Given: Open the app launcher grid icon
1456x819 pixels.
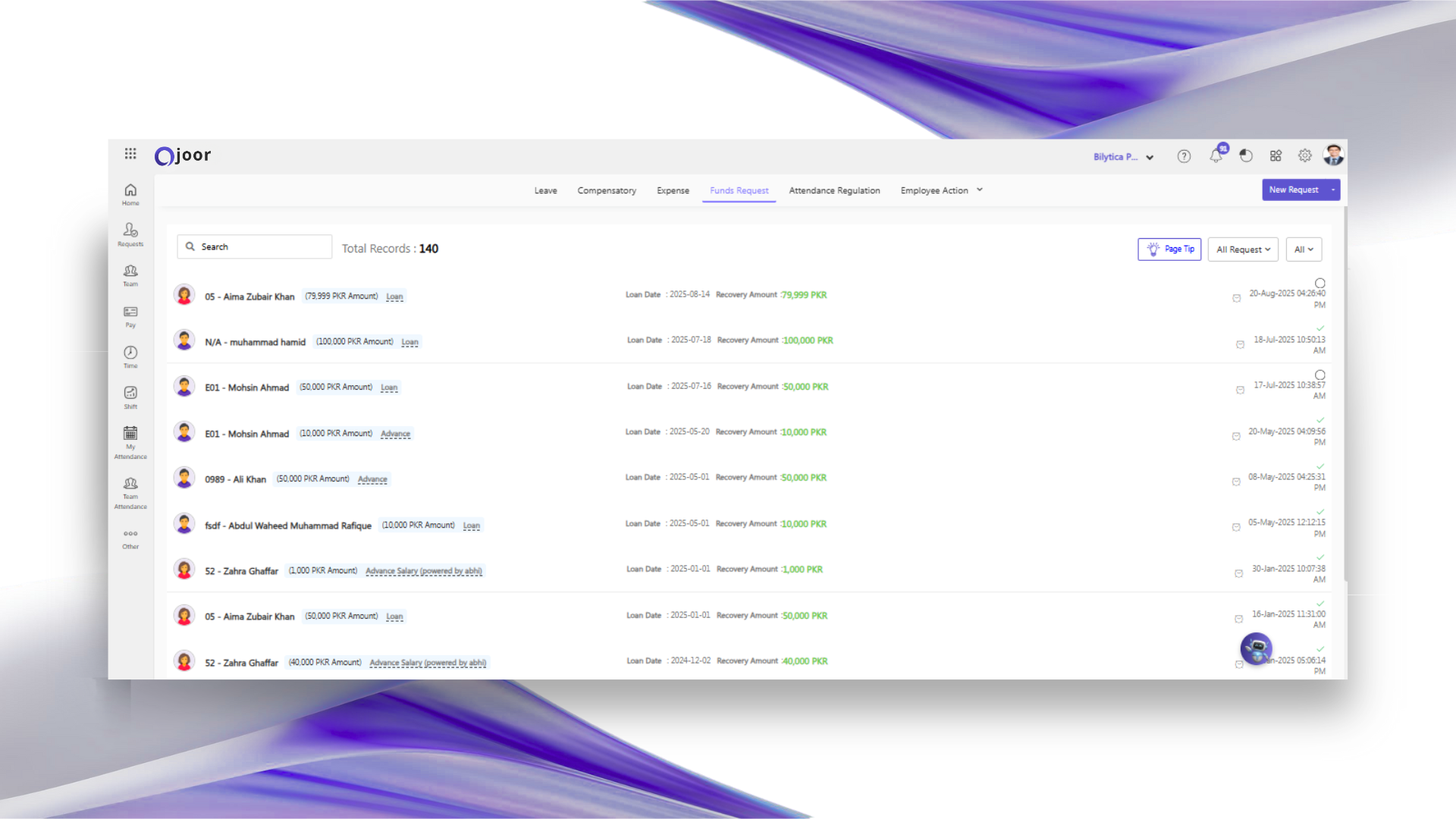Looking at the screenshot, I should point(130,154).
